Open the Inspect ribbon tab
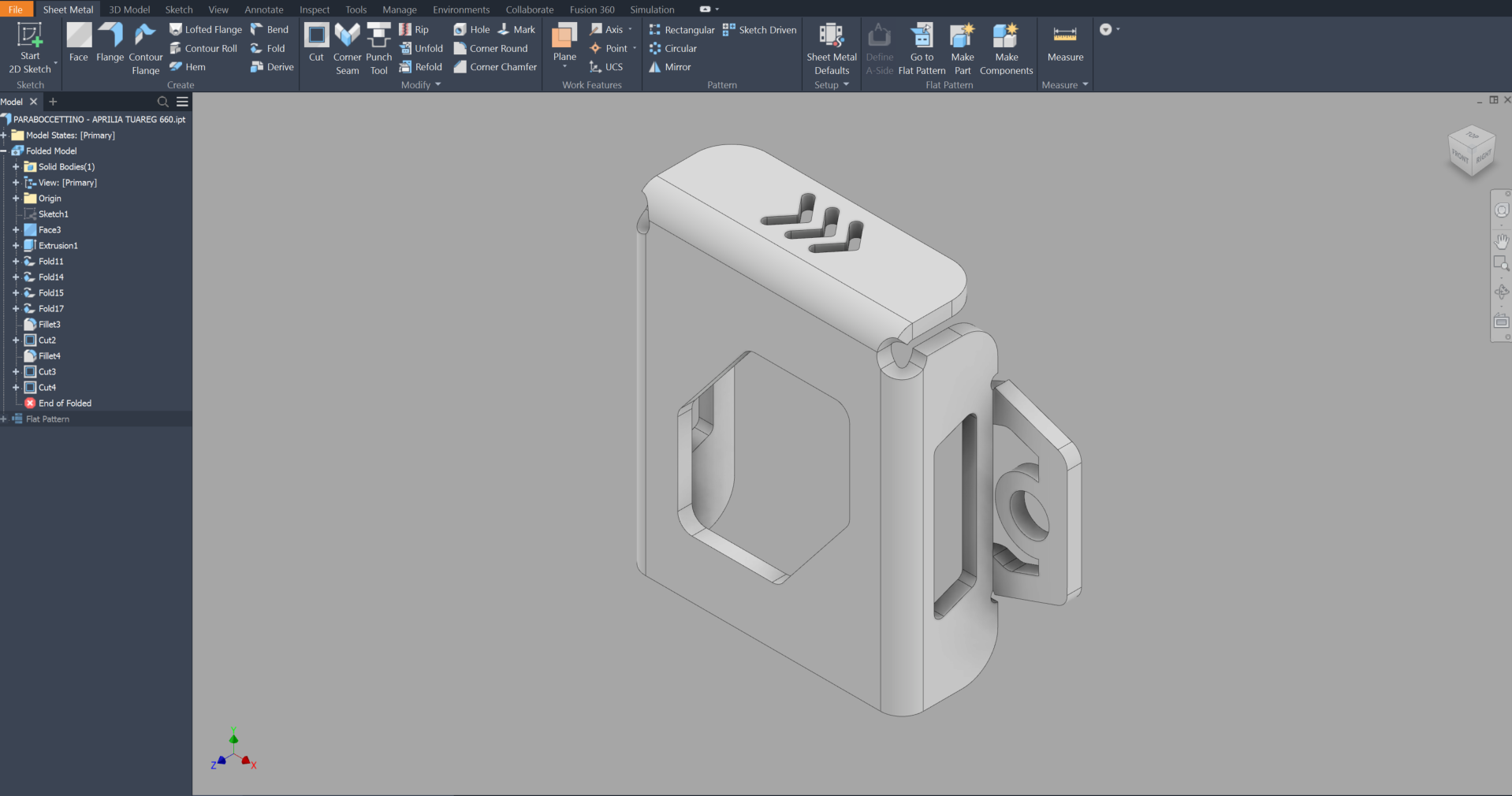The image size is (1512, 796). tap(314, 9)
